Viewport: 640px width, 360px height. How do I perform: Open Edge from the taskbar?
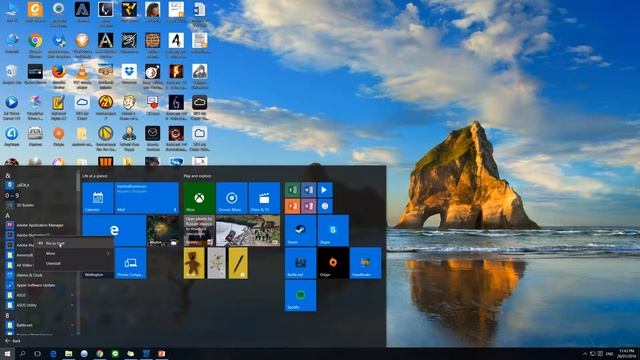[53, 354]
